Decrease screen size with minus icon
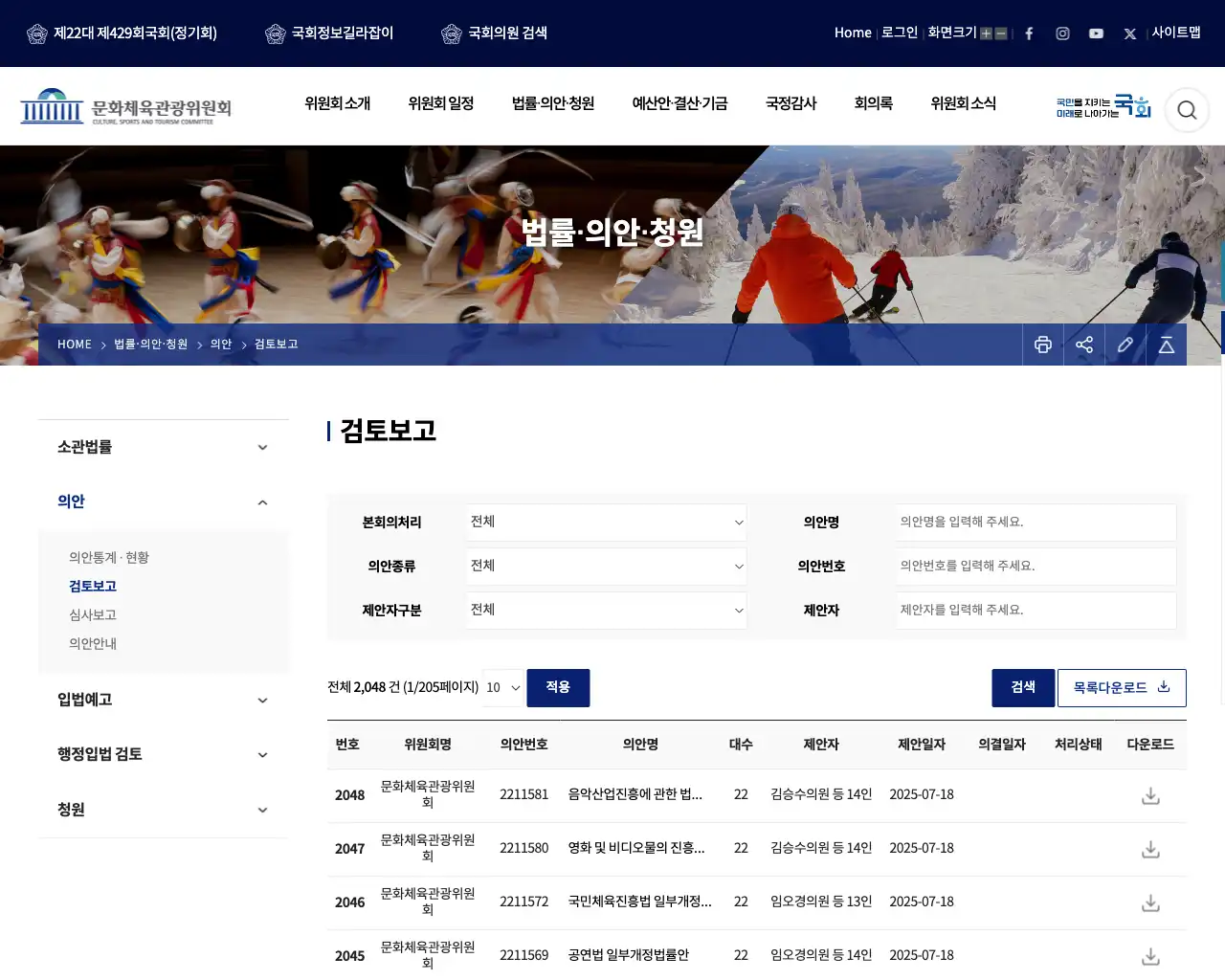 [x=1001, y=33]
